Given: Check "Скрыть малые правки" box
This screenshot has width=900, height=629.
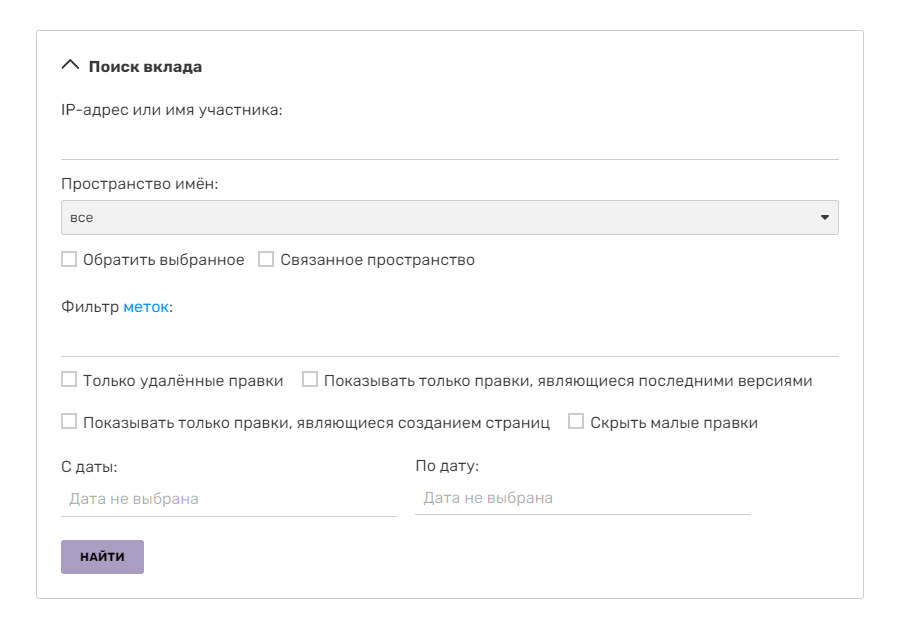Looking at the screenshot, I should tap(576, 422).
